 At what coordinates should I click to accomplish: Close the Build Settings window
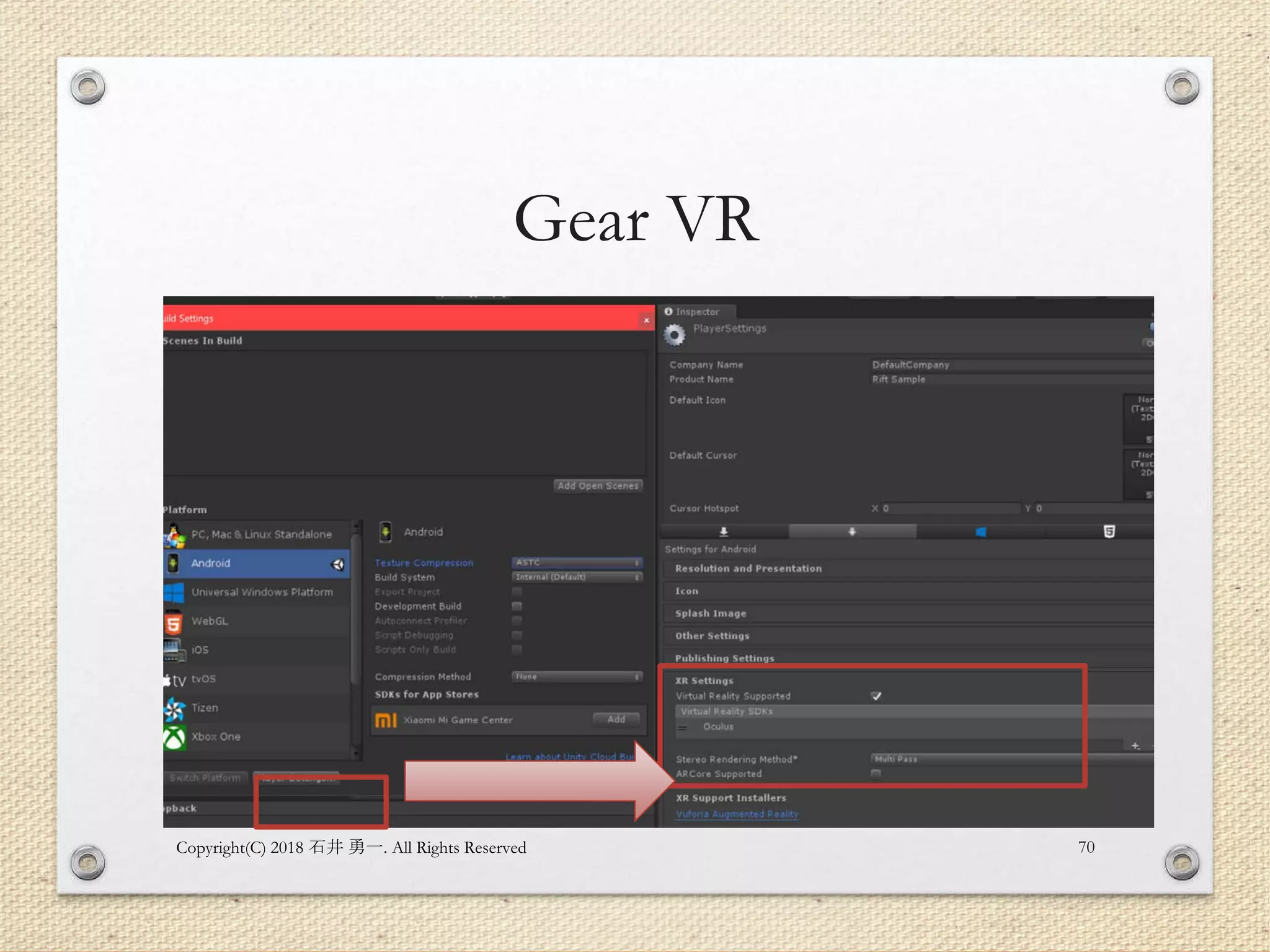(x=646, y=320)
